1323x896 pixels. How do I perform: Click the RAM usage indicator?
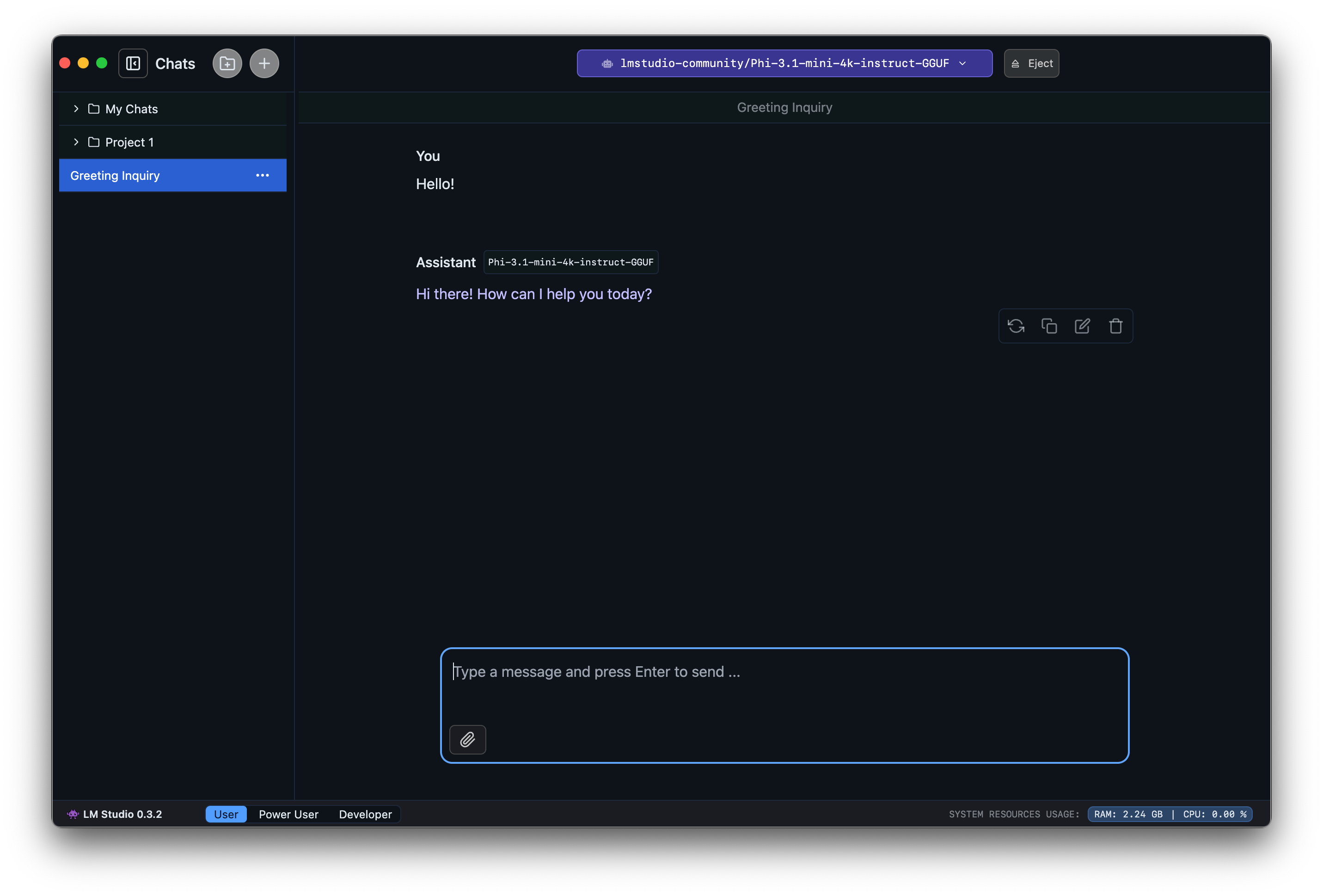pyautogui.click(x=1129, y=814)
